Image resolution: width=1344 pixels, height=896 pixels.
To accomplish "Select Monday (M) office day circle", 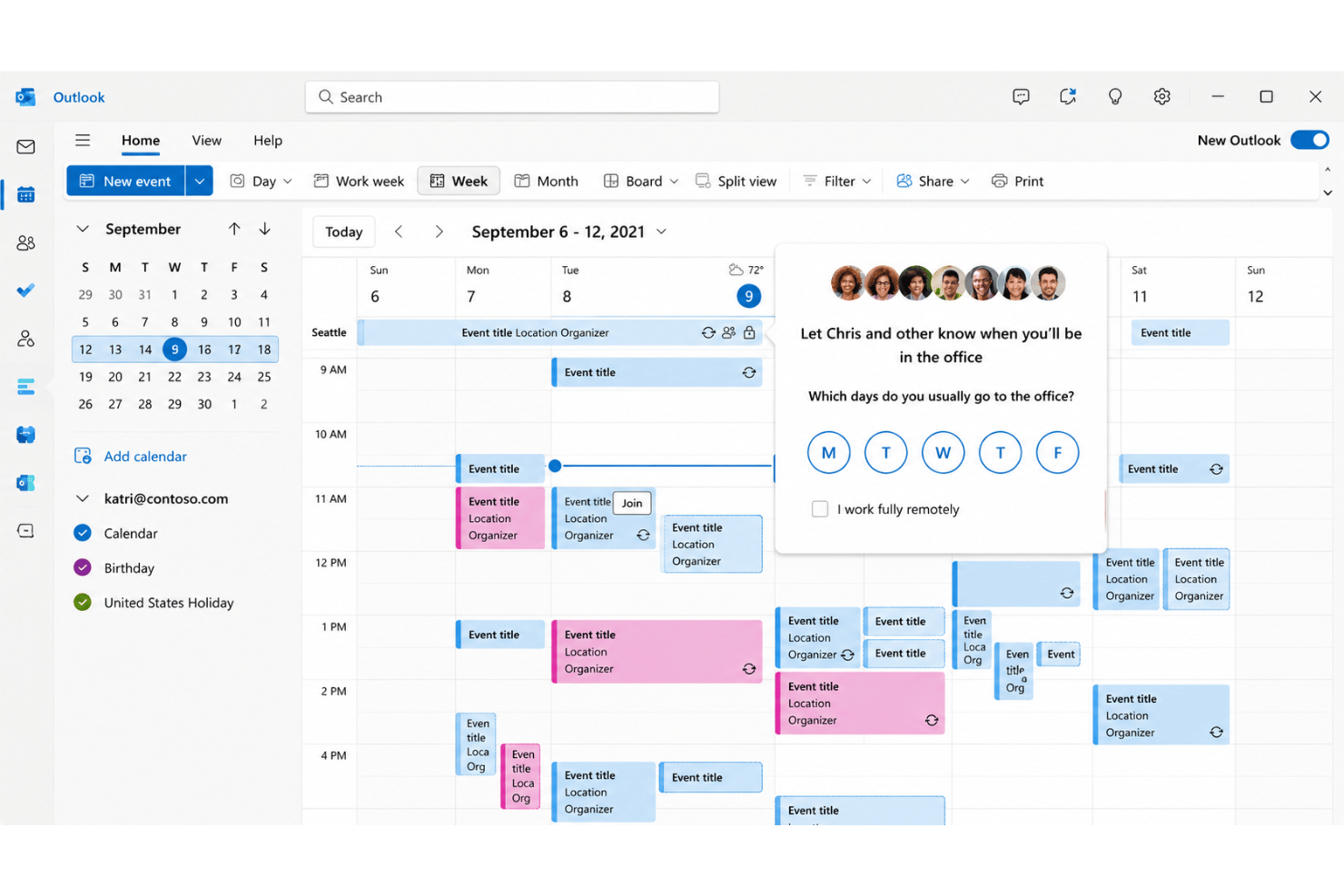I will [828, 452].
